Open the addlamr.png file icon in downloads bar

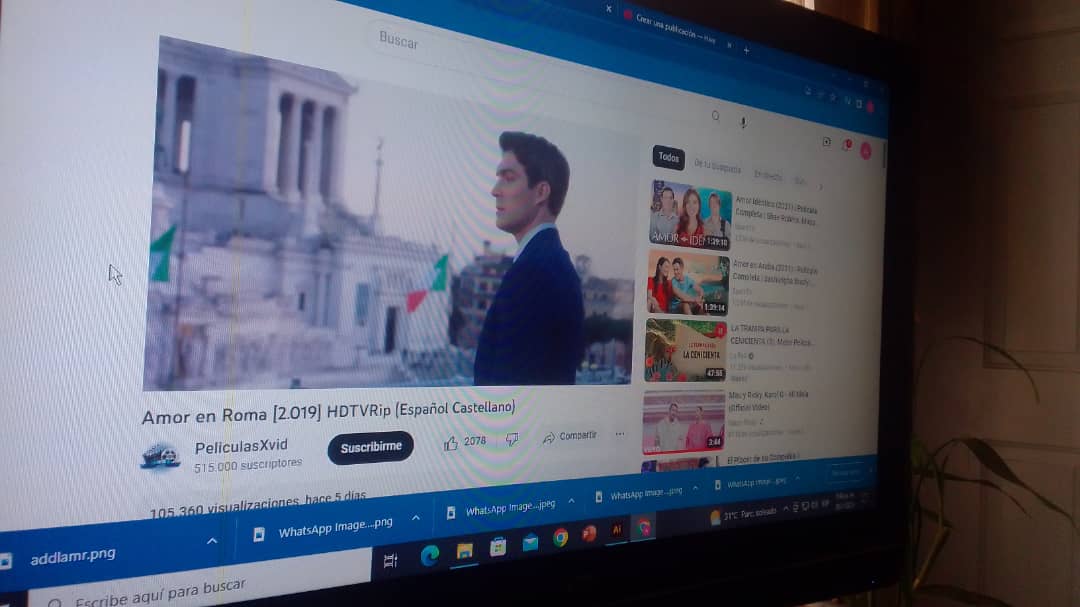click(6, 561)
